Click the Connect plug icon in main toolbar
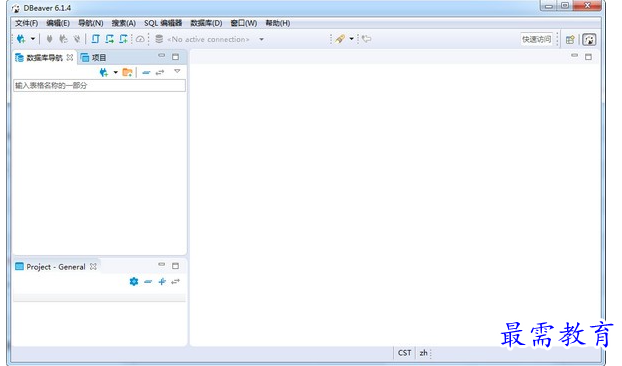Image resolution: width=622 pixels, height=366 pixels. coord(50,39)
